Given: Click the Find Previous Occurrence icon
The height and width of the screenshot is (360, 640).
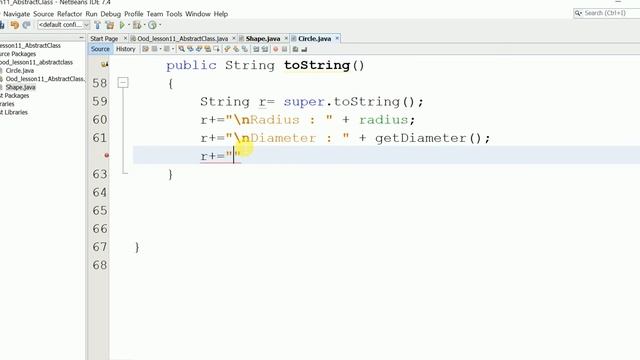Looking at the screenshot, I should (x=190, y=49).
